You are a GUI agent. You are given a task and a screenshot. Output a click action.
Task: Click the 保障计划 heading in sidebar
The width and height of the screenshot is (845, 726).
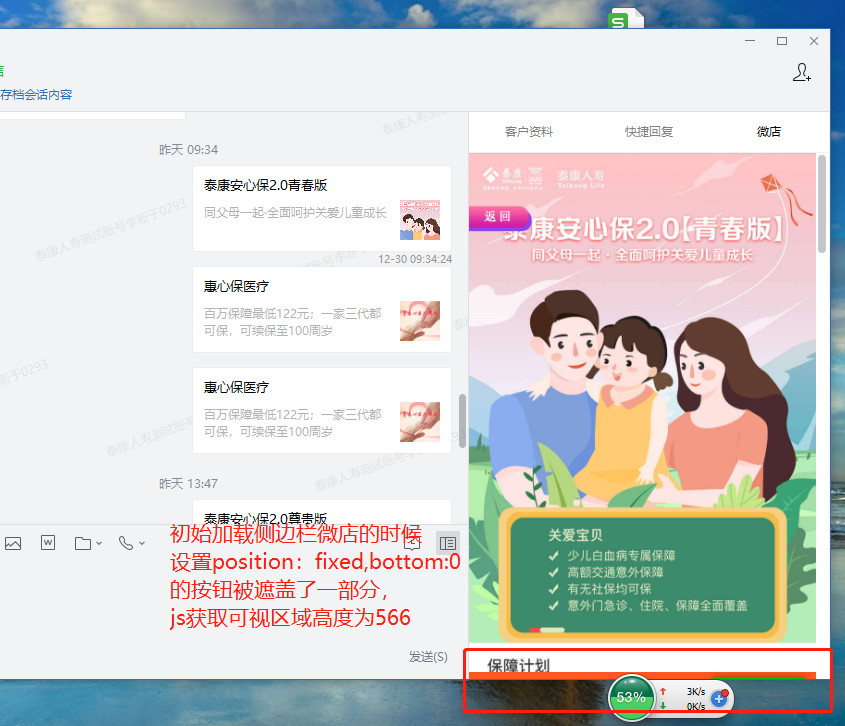518,666
